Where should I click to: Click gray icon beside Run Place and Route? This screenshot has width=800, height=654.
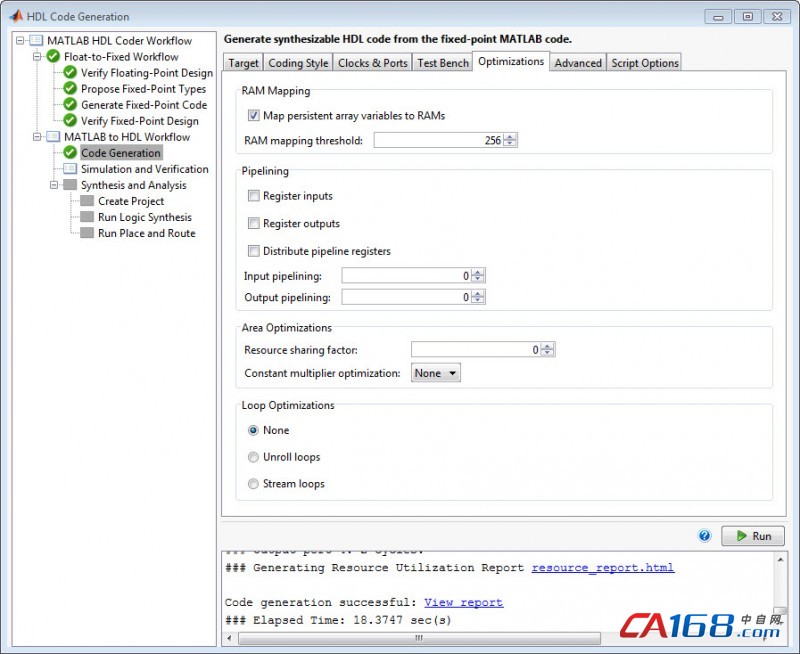[x=87, y=233]
